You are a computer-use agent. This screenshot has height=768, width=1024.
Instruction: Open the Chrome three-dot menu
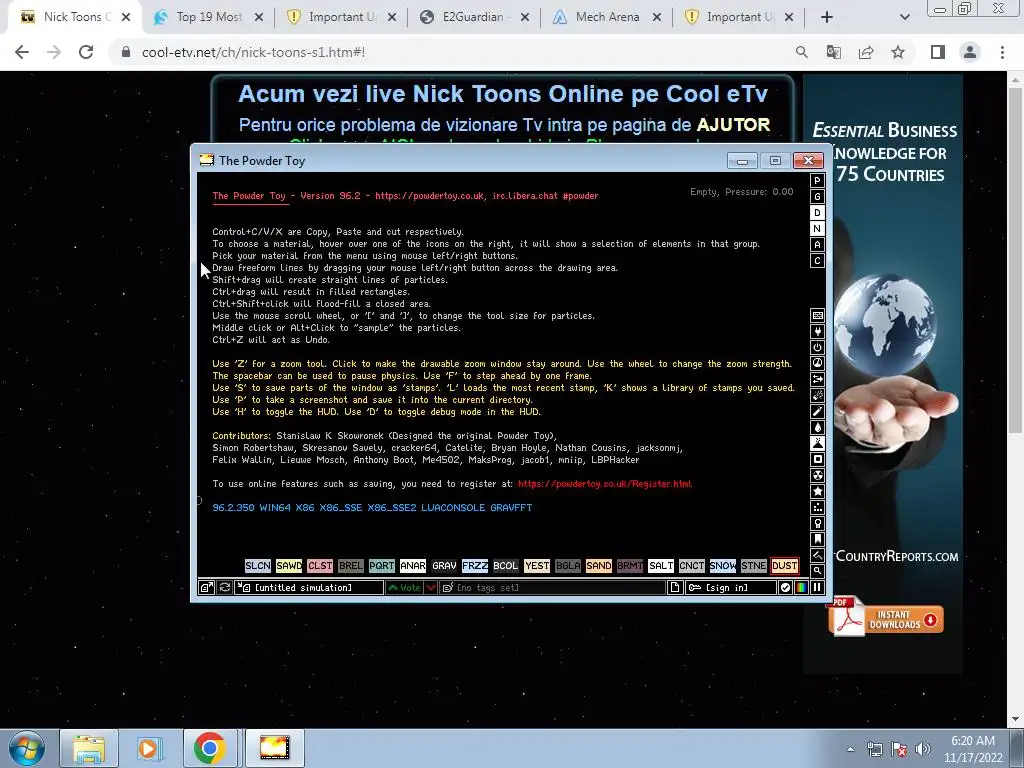click(x=1002, y=52)
